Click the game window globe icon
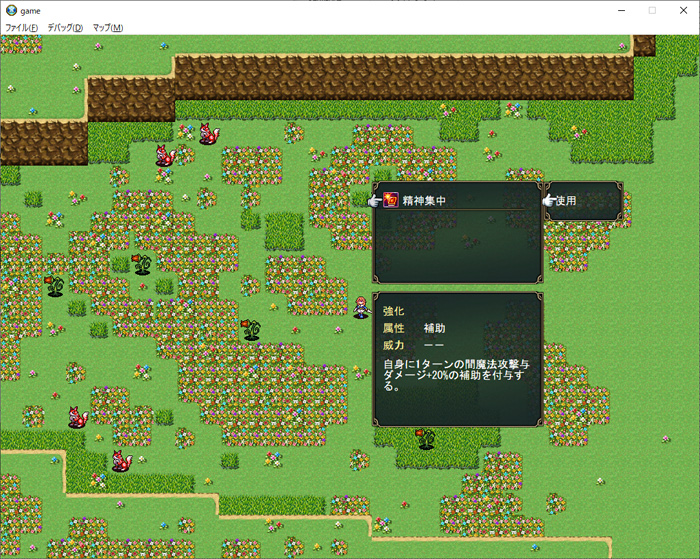 coord(12,10)
